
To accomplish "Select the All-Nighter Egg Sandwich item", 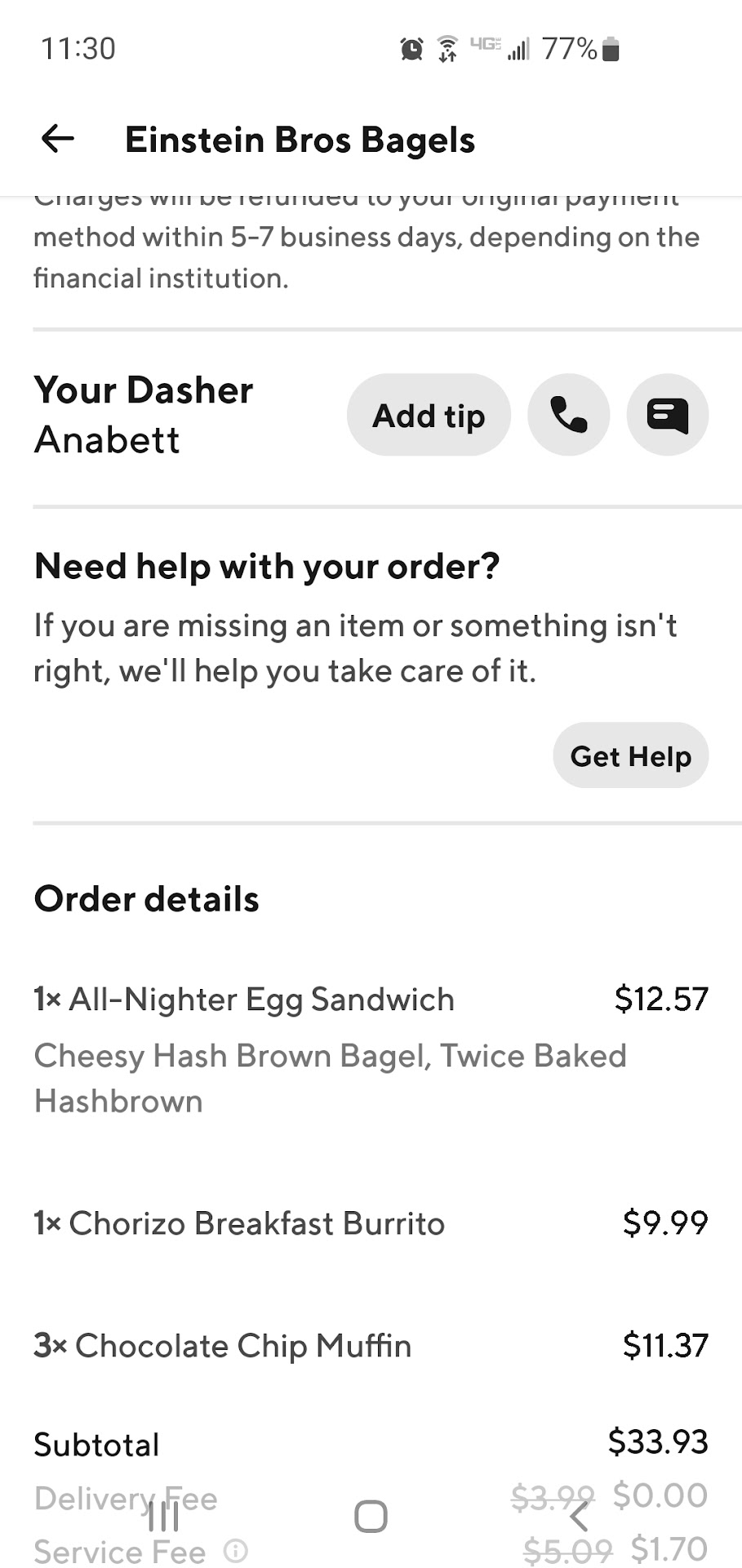I will [x=261, y=1000].
